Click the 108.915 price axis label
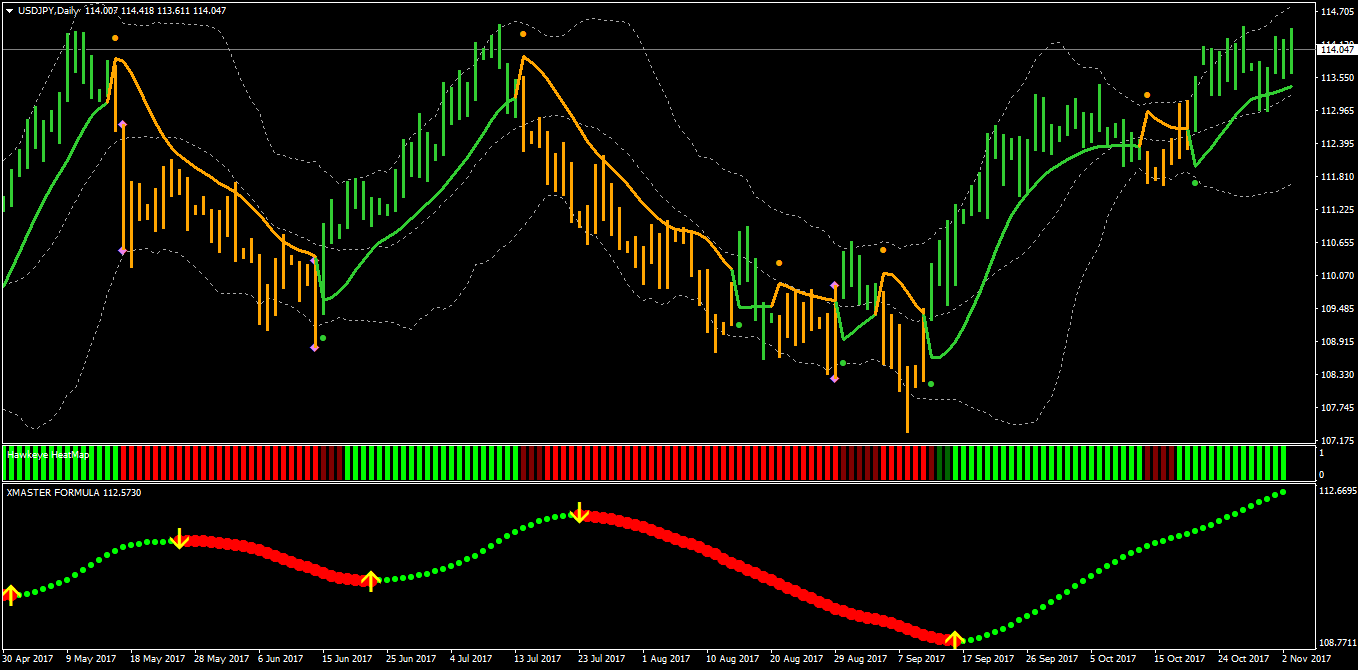1358x670 pixels. pos(1336,342)
